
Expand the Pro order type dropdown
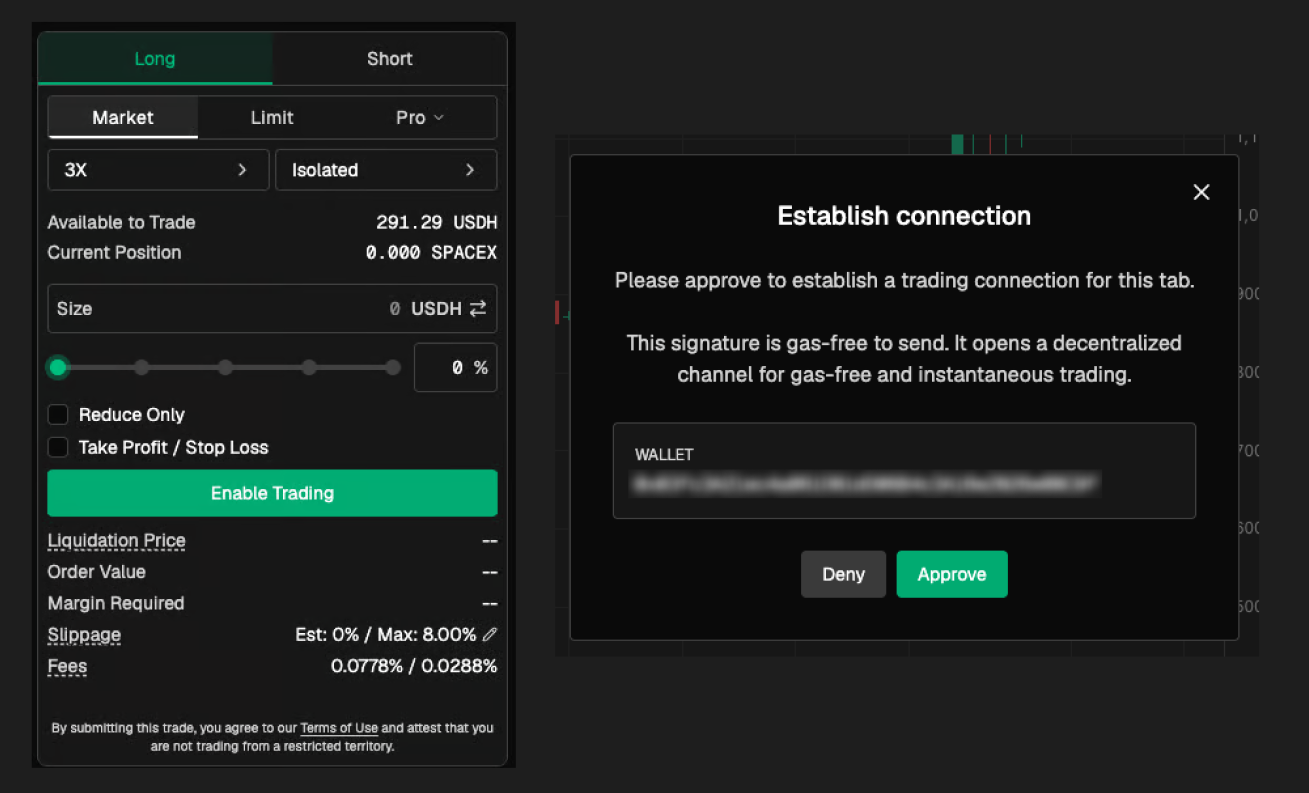point(420,118)
